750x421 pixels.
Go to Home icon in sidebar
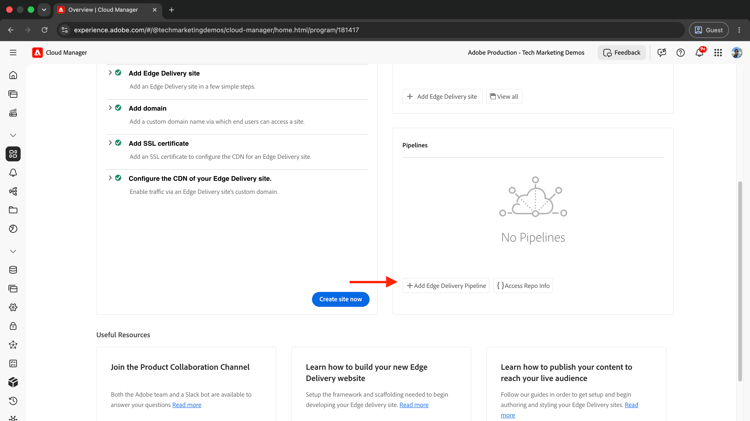(13, 75)
